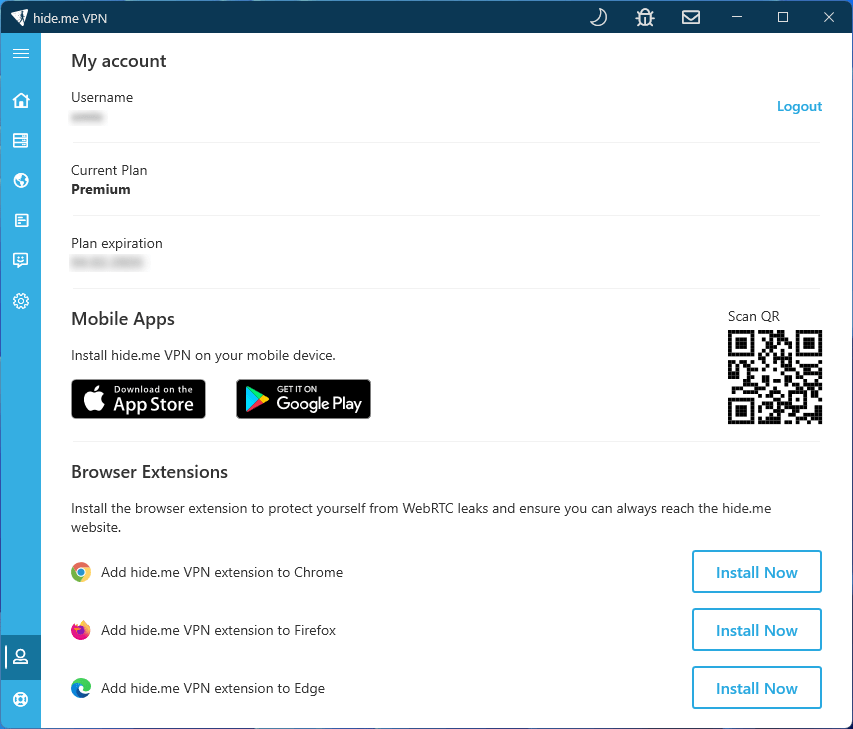Click the blurred plan expiration date
This screenshot has width=853, height=729.
click(x=107, y=263)
